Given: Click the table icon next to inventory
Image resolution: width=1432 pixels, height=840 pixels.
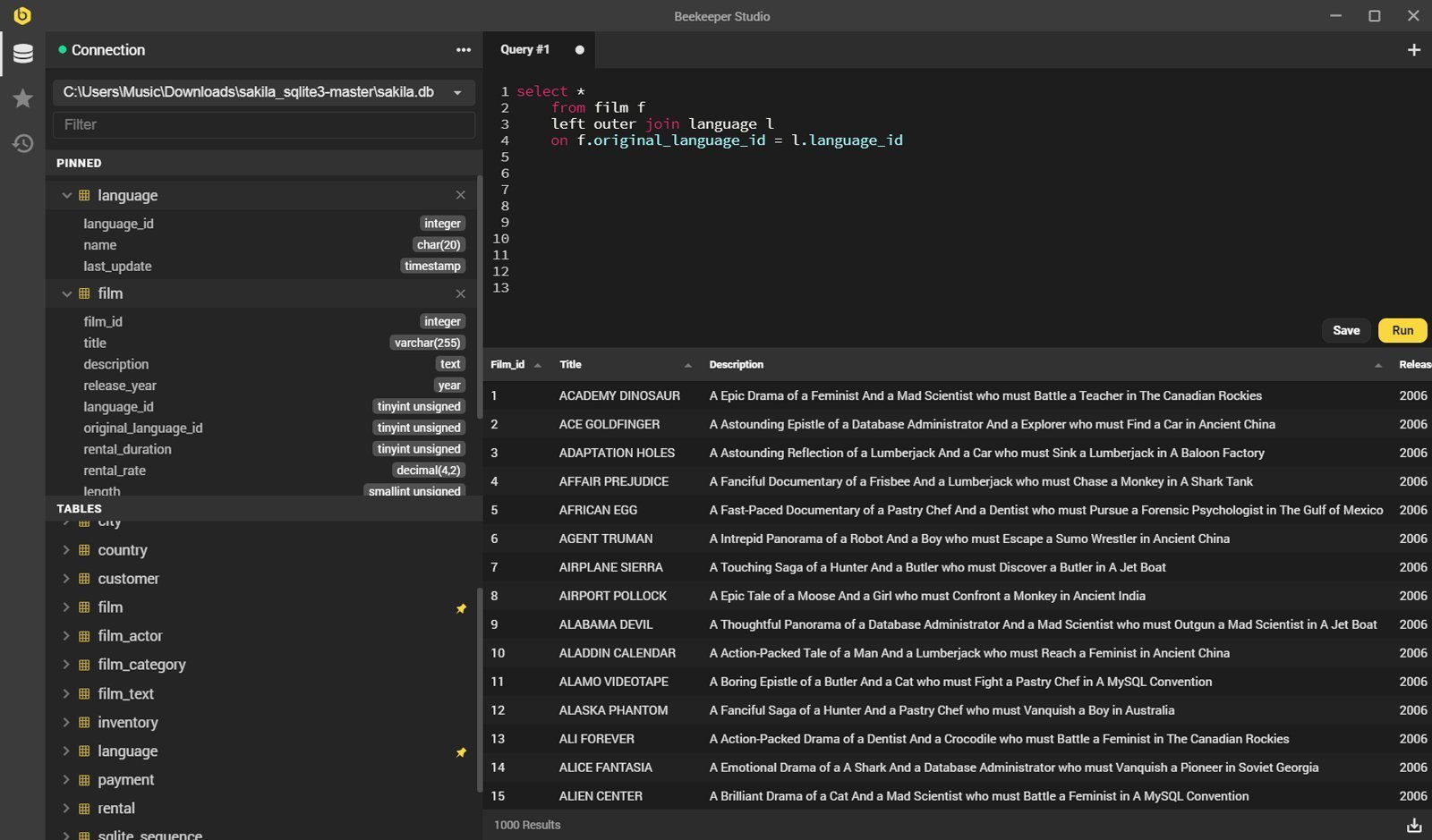Looking at the screenshot, I should (x=84, y=722).
